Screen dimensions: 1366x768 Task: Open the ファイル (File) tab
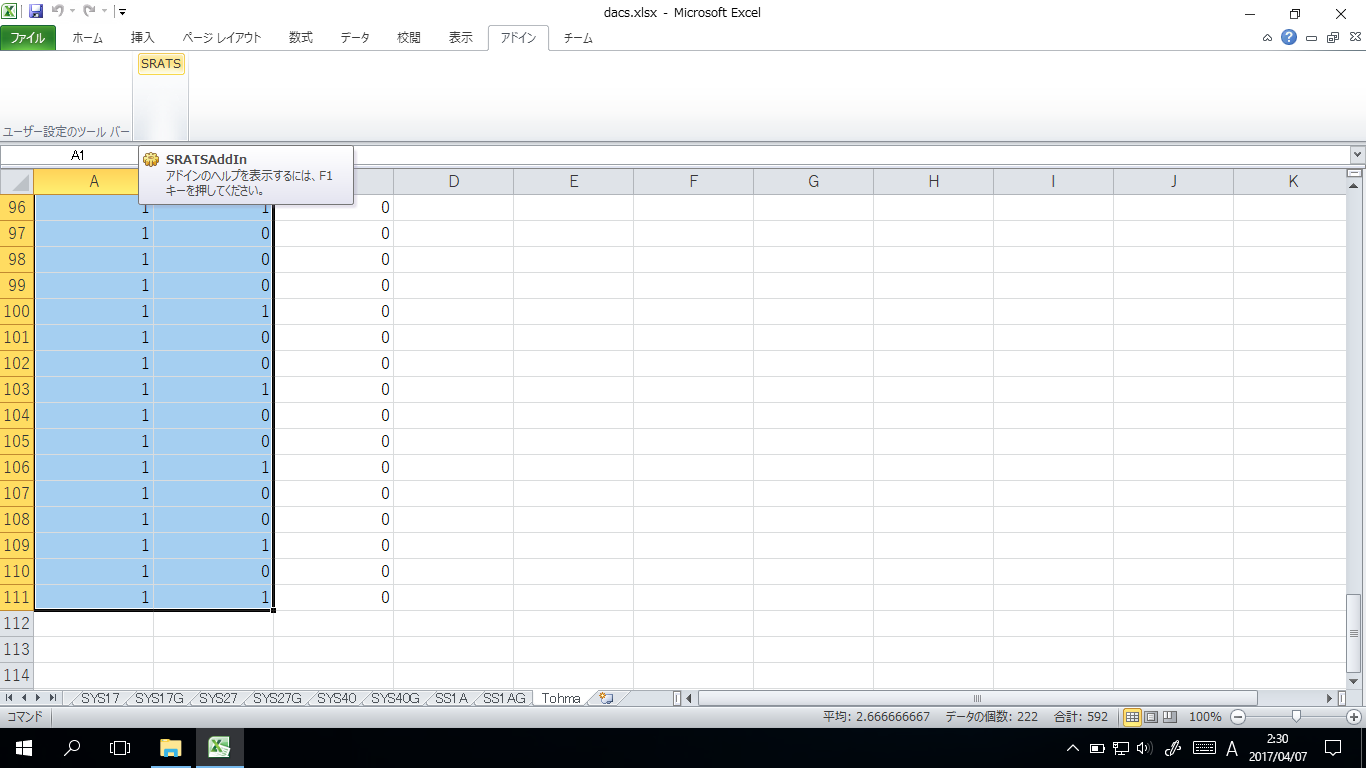click(28, 38)
